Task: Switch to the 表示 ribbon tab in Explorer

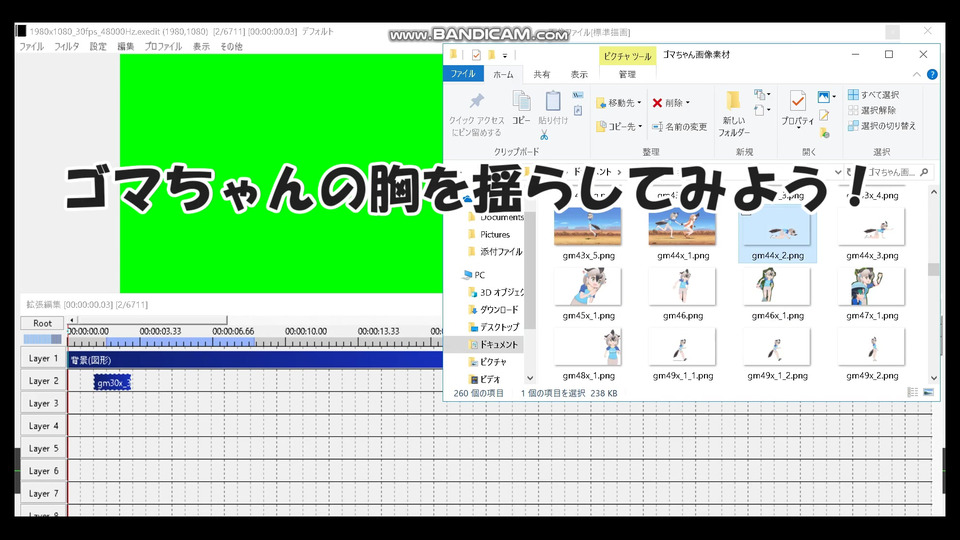Action: (579, 74)
